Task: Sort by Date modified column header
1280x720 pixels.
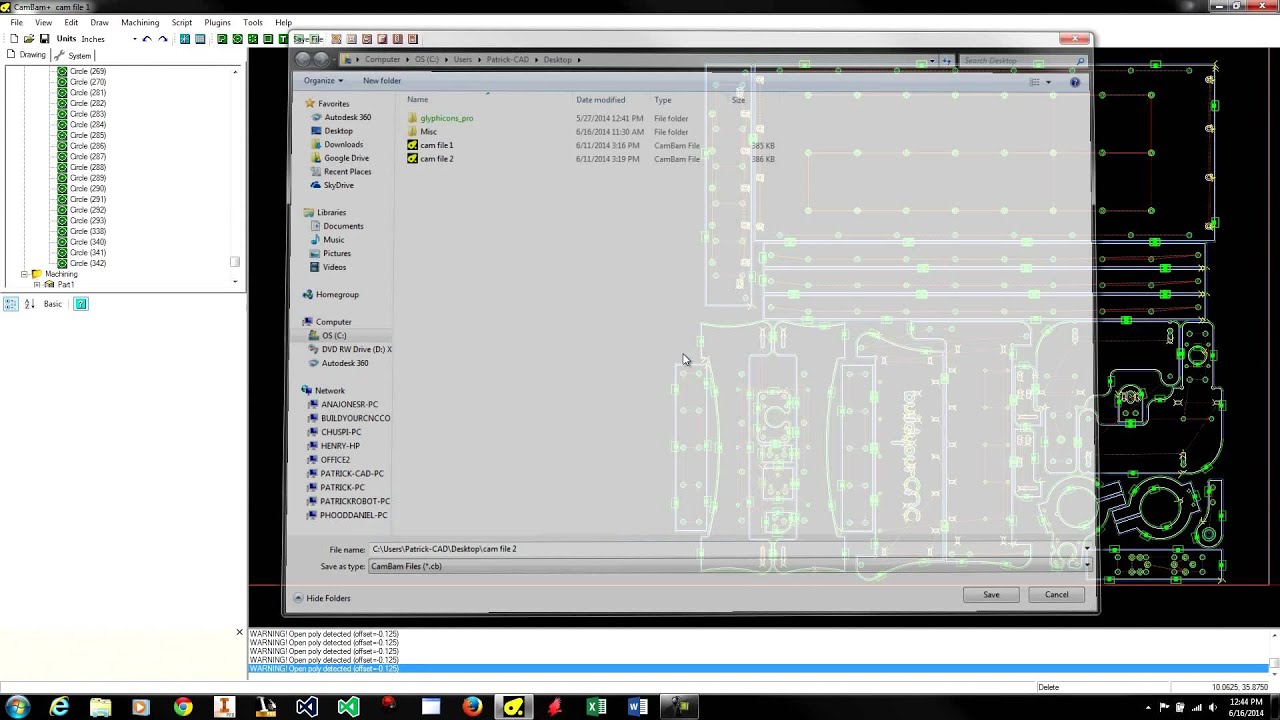Action: click(x=600, y=100)
